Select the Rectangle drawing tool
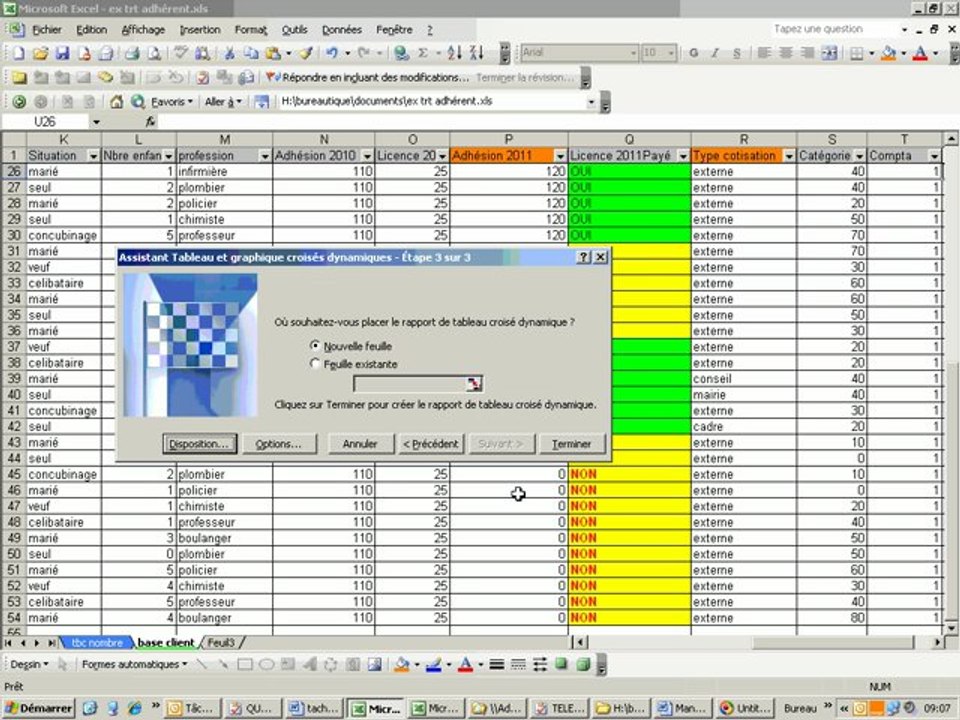Viewport: 960px width, 720px height. (245, 664)
